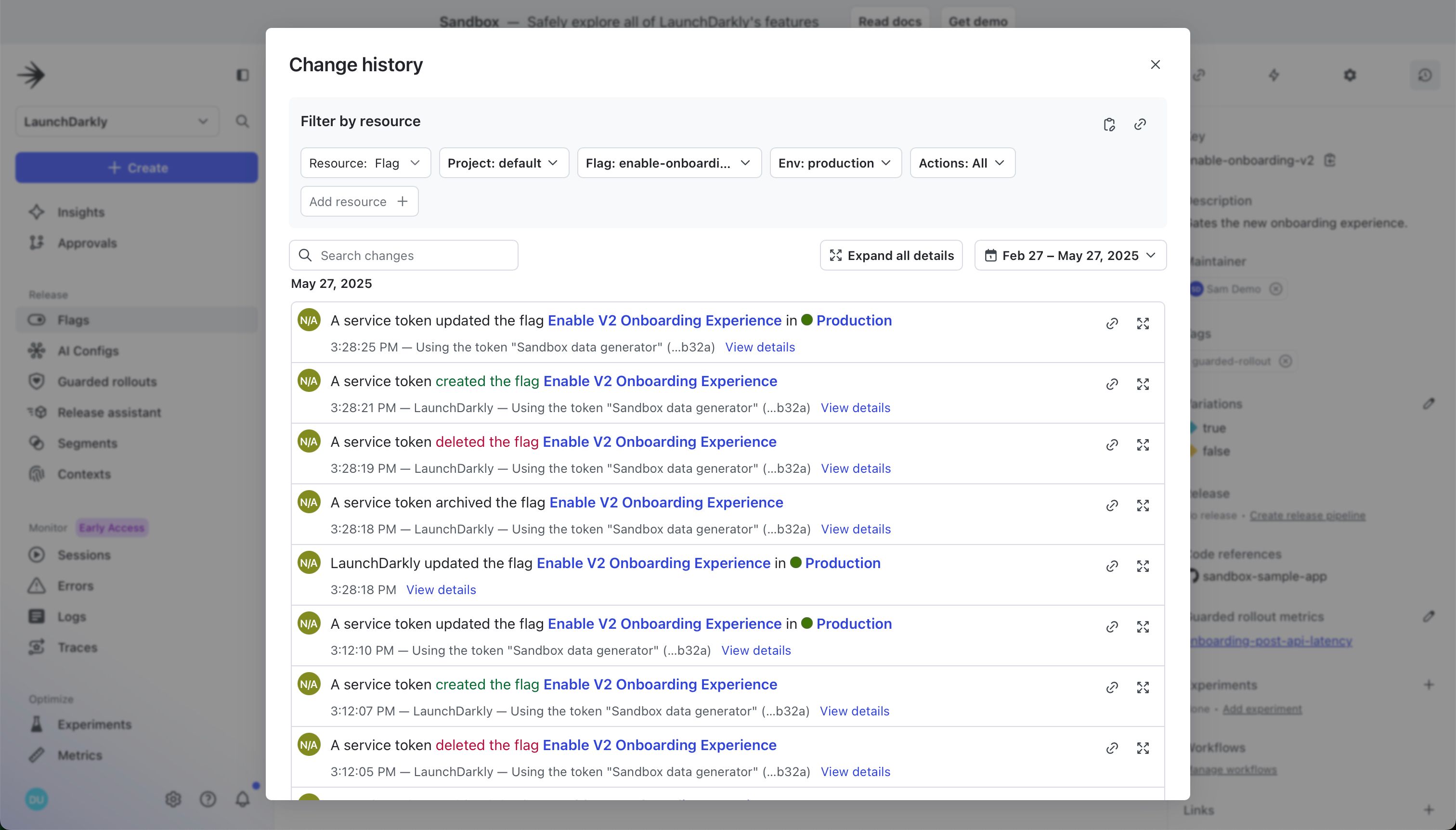1456x830 pixels.
Task: Click the Get demo button in the banner
Action: coord(978,22)
